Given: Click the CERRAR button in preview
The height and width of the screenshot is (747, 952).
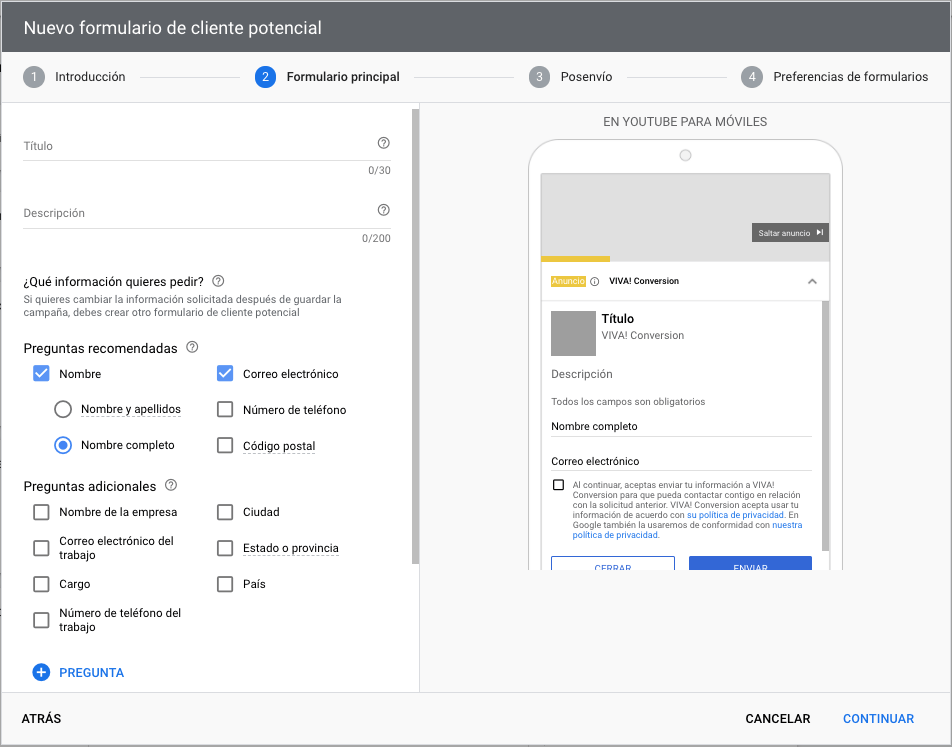Looking at the screenshot, I should 613,563.
